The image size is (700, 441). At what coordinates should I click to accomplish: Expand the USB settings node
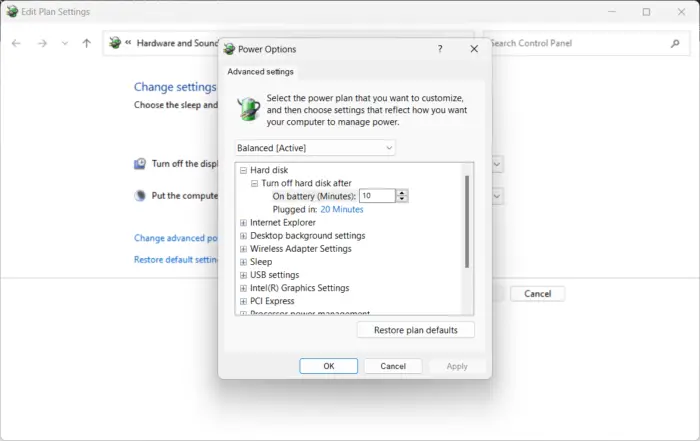tap(243, 275)
